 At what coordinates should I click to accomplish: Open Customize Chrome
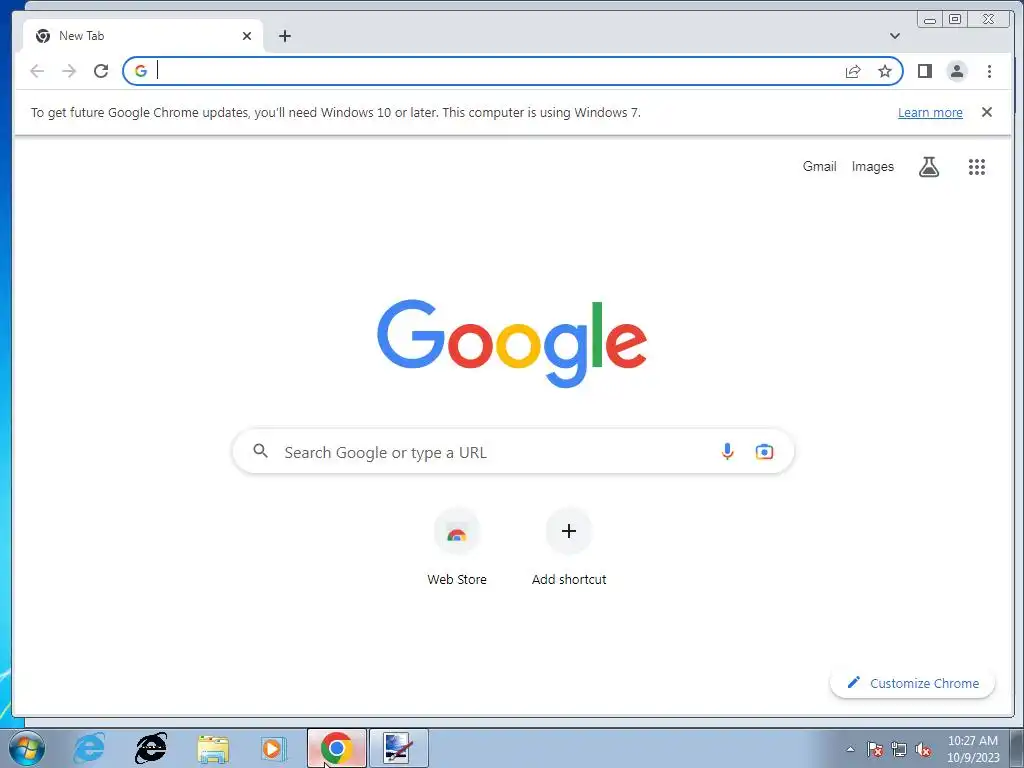click(912, 683)
